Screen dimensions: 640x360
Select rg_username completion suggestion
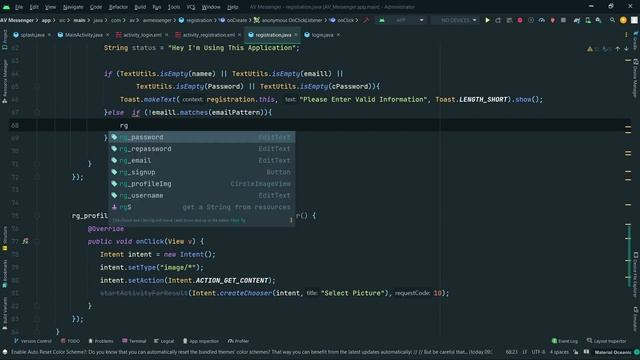(201, 196)
